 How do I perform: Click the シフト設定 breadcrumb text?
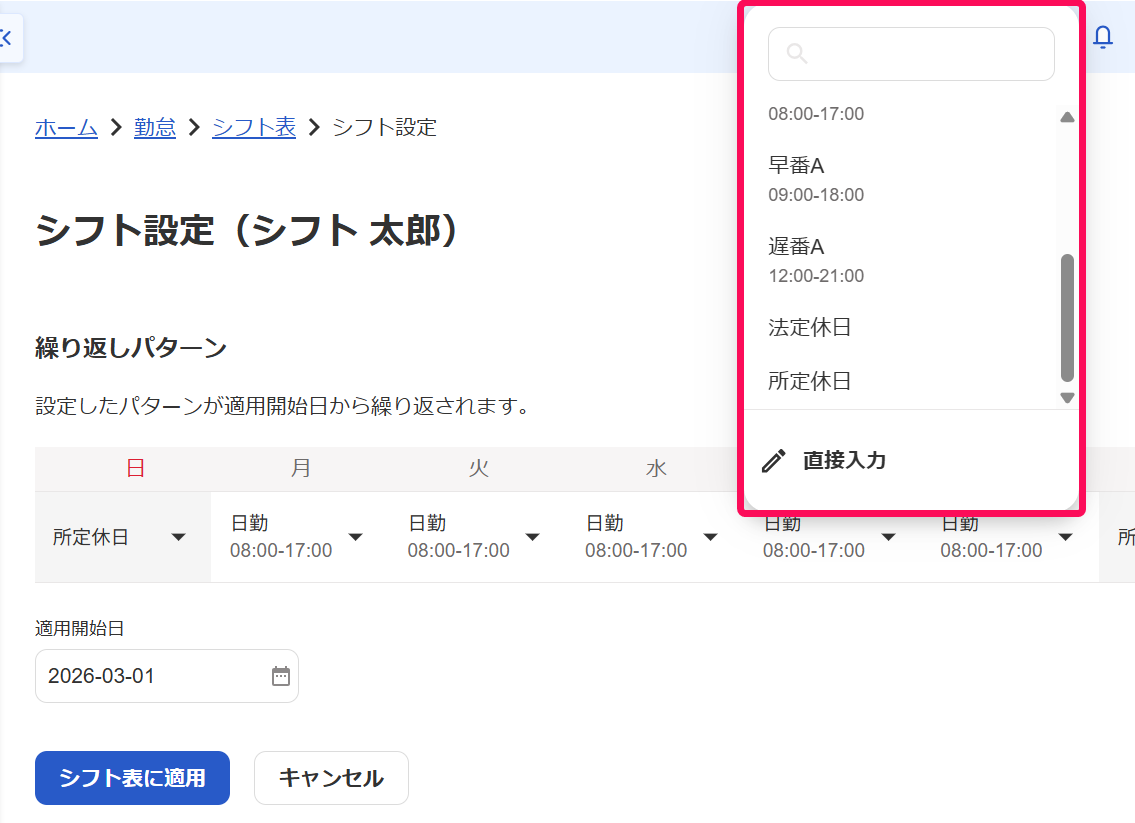pyautogui.click(x=384, y=127)
